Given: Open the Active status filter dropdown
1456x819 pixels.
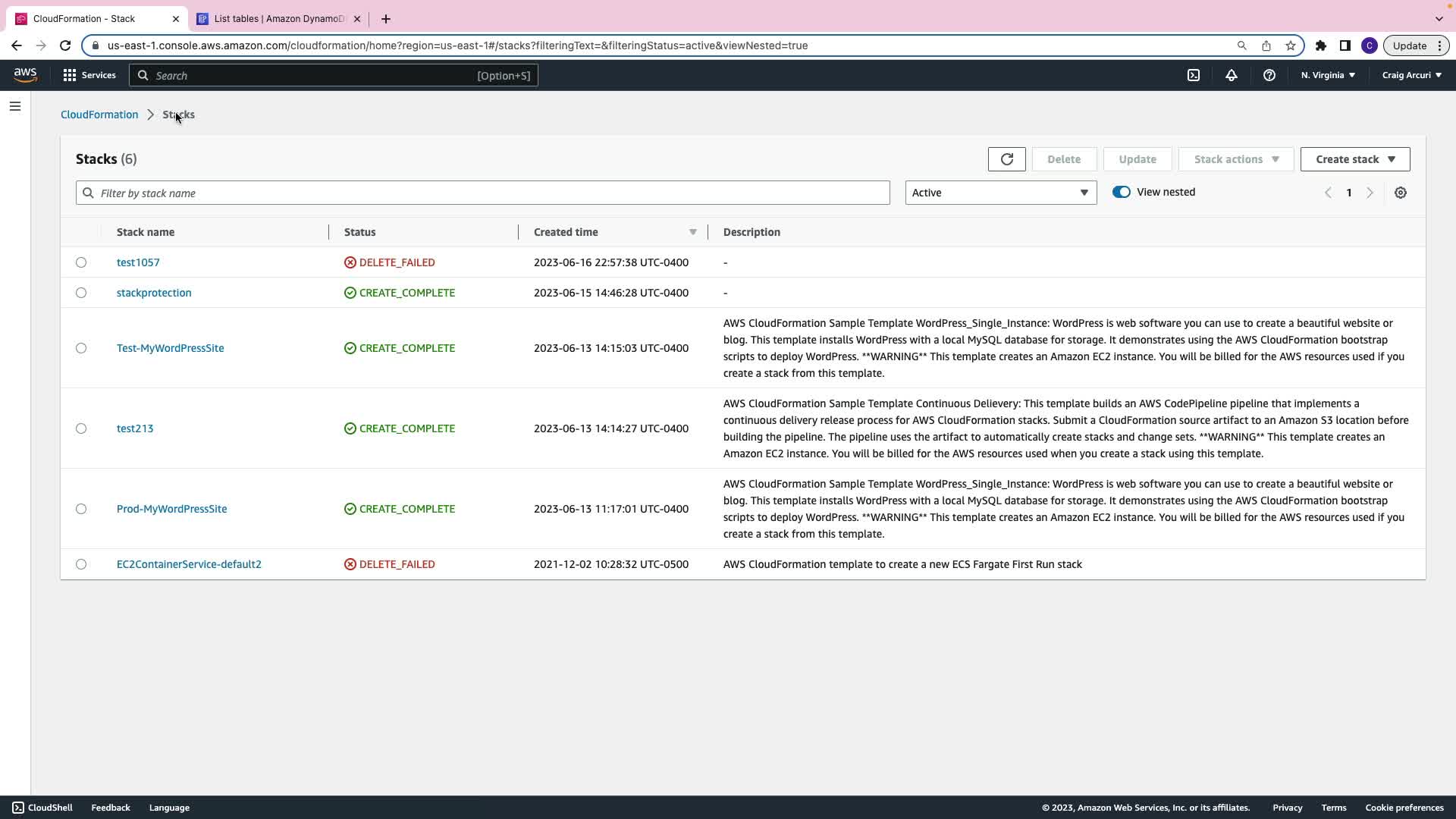Looking at the screenshot, I should tap(1000, 193).
